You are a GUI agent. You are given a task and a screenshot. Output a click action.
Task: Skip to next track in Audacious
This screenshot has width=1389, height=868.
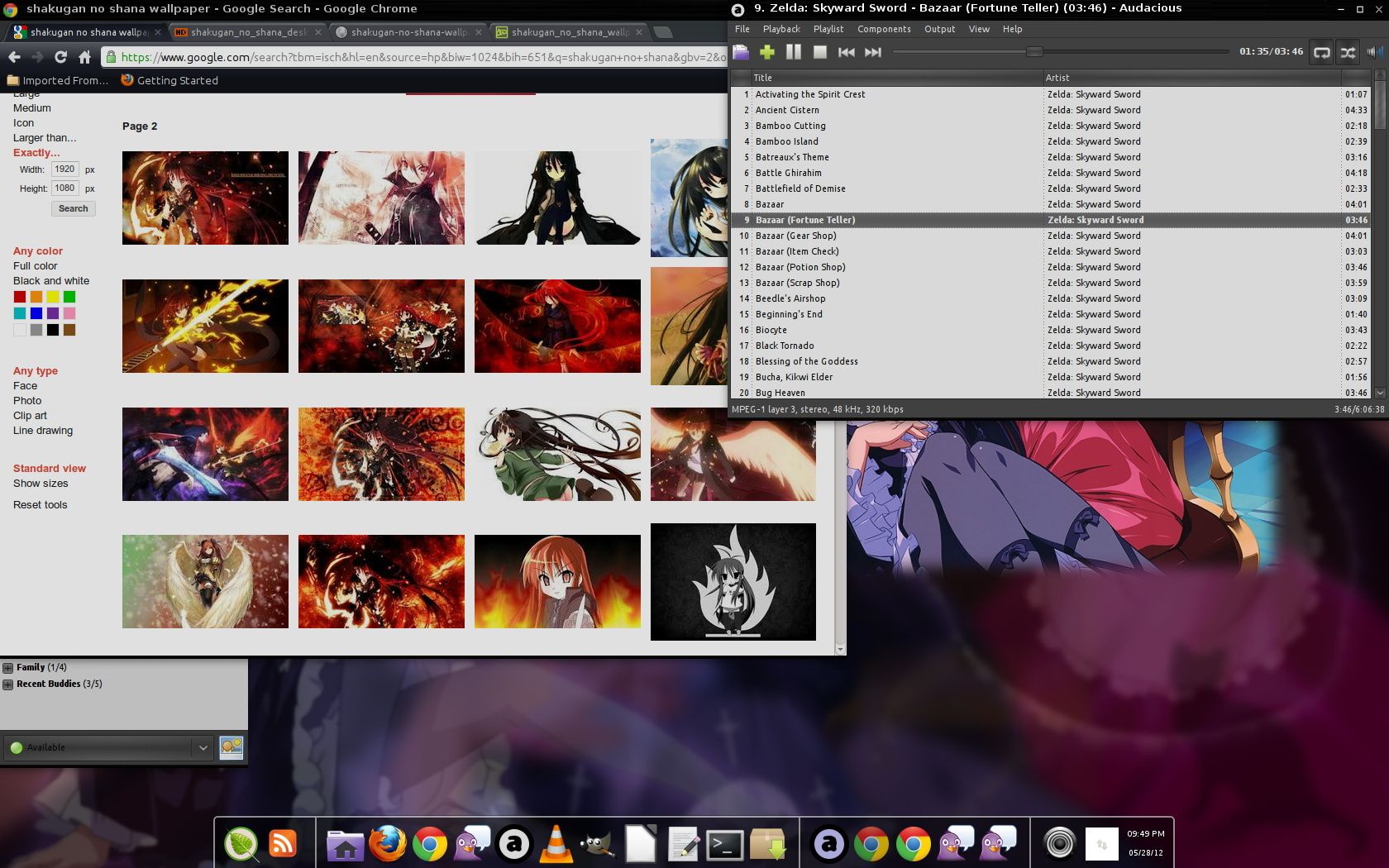pyautogui.click(x=873, y=52)
